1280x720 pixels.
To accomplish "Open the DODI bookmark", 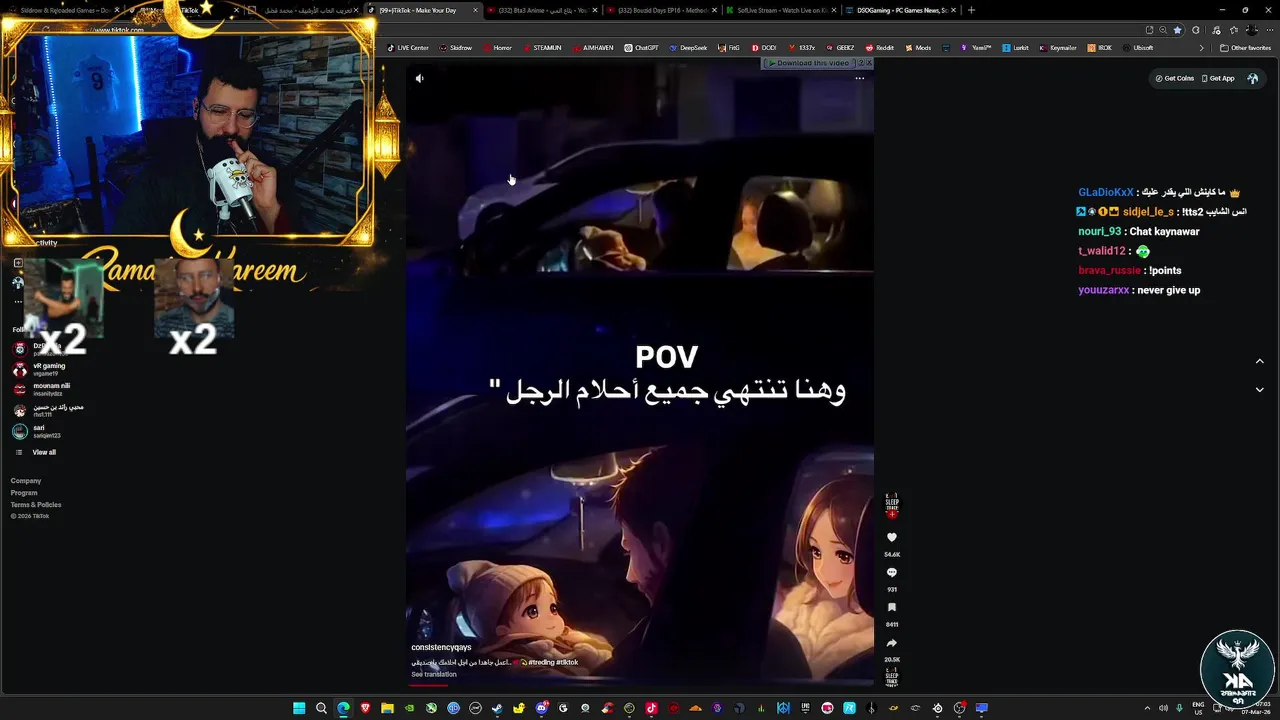I will coord(763,48).
